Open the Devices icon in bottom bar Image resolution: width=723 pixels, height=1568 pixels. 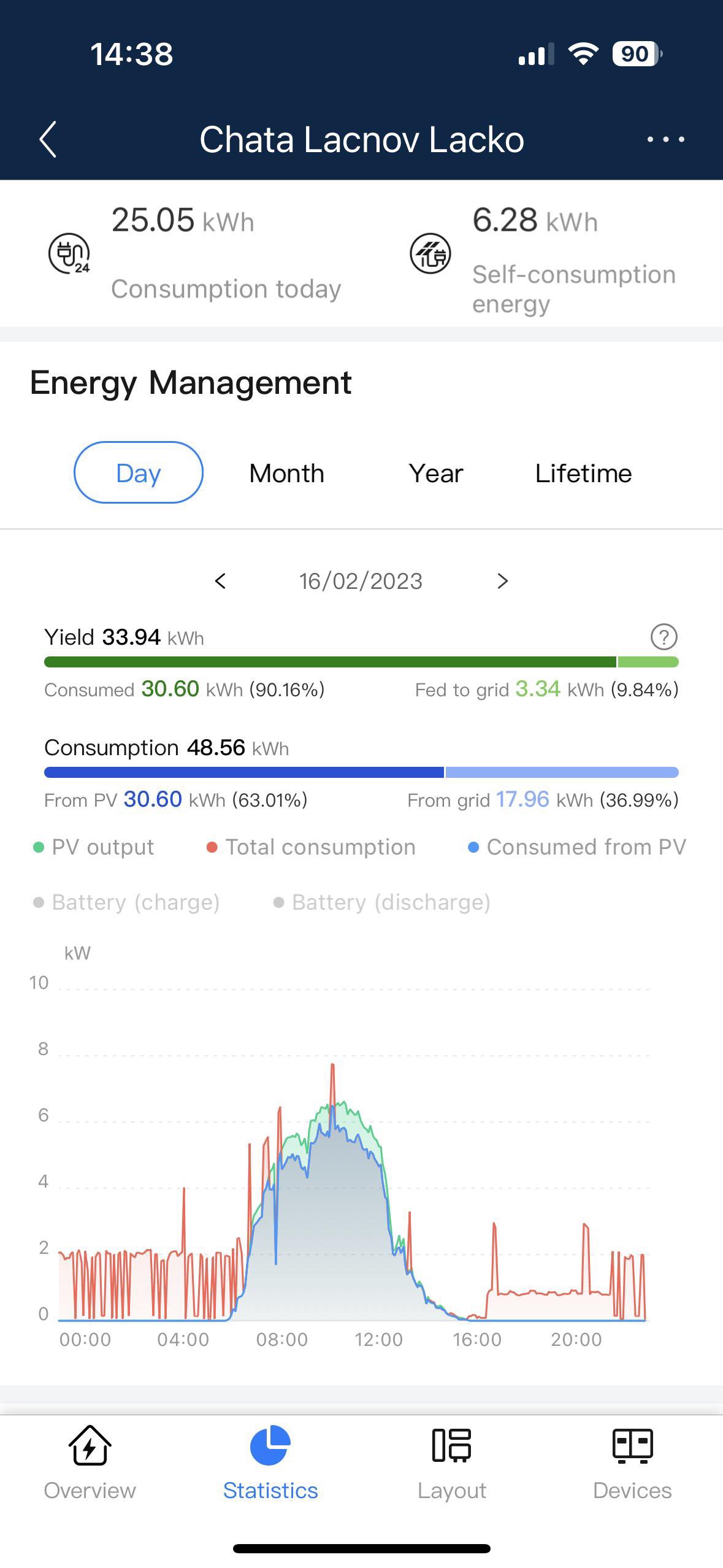tap(632, 1445)
